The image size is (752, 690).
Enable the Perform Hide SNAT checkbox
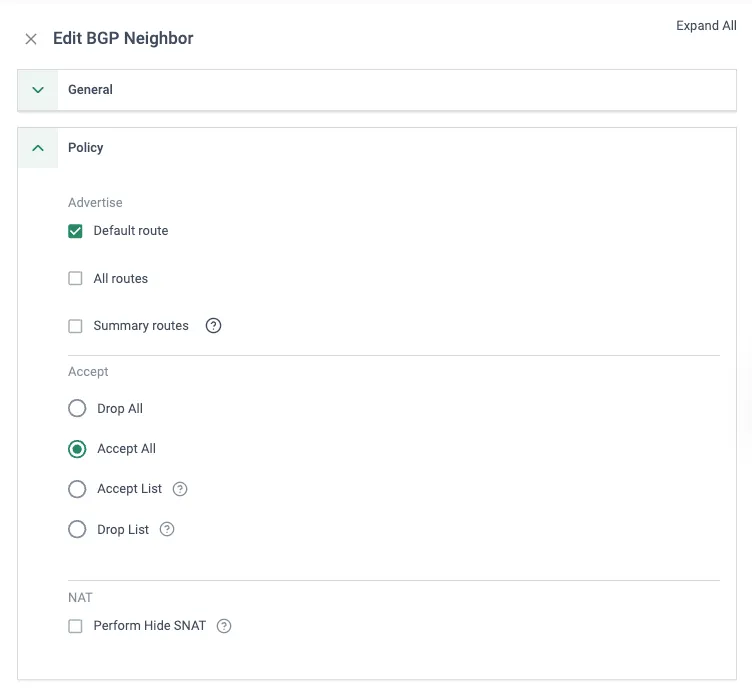pyautogui.click(x=75, y=626)
